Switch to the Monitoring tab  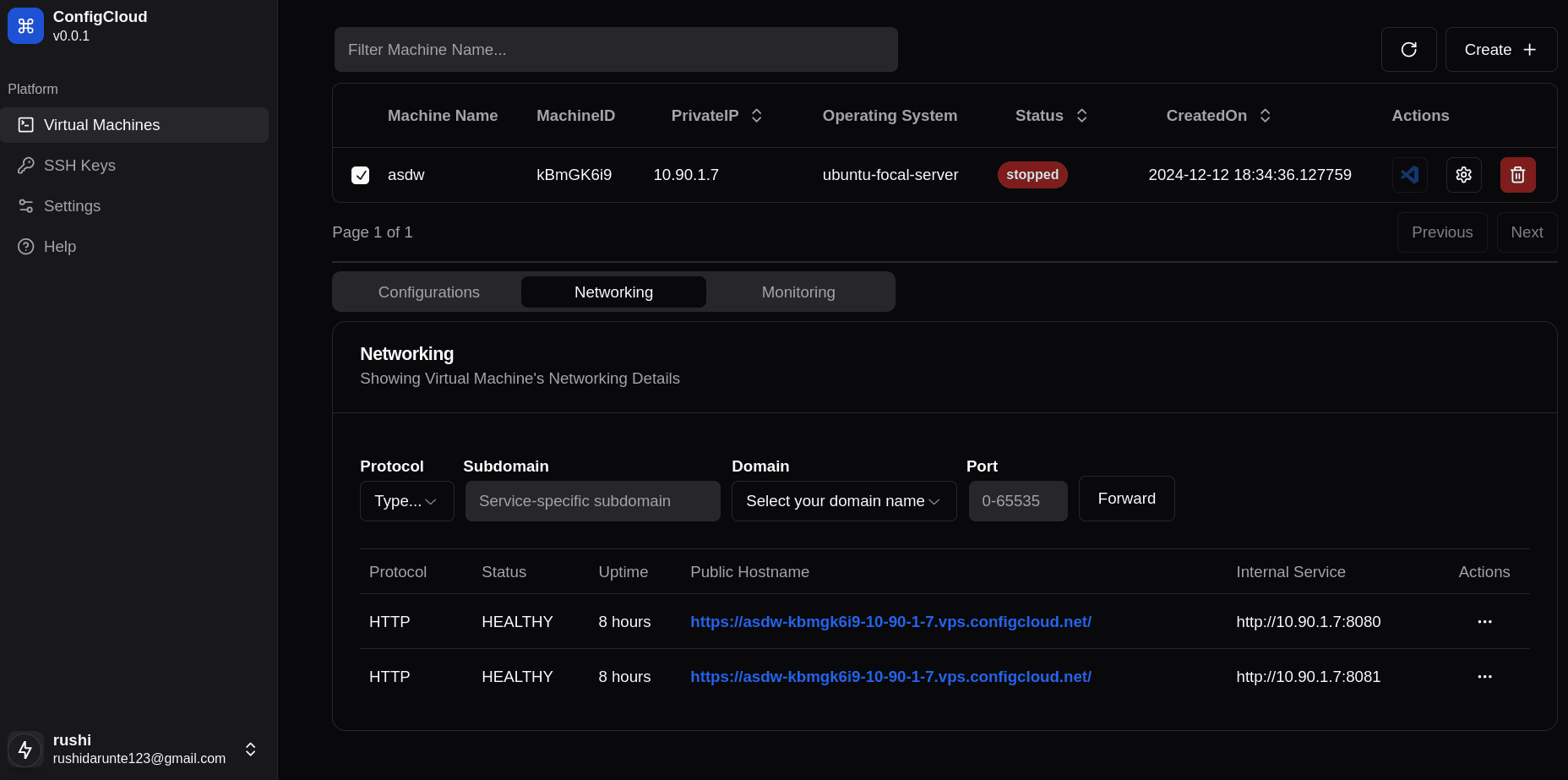[x=798, y=292]
